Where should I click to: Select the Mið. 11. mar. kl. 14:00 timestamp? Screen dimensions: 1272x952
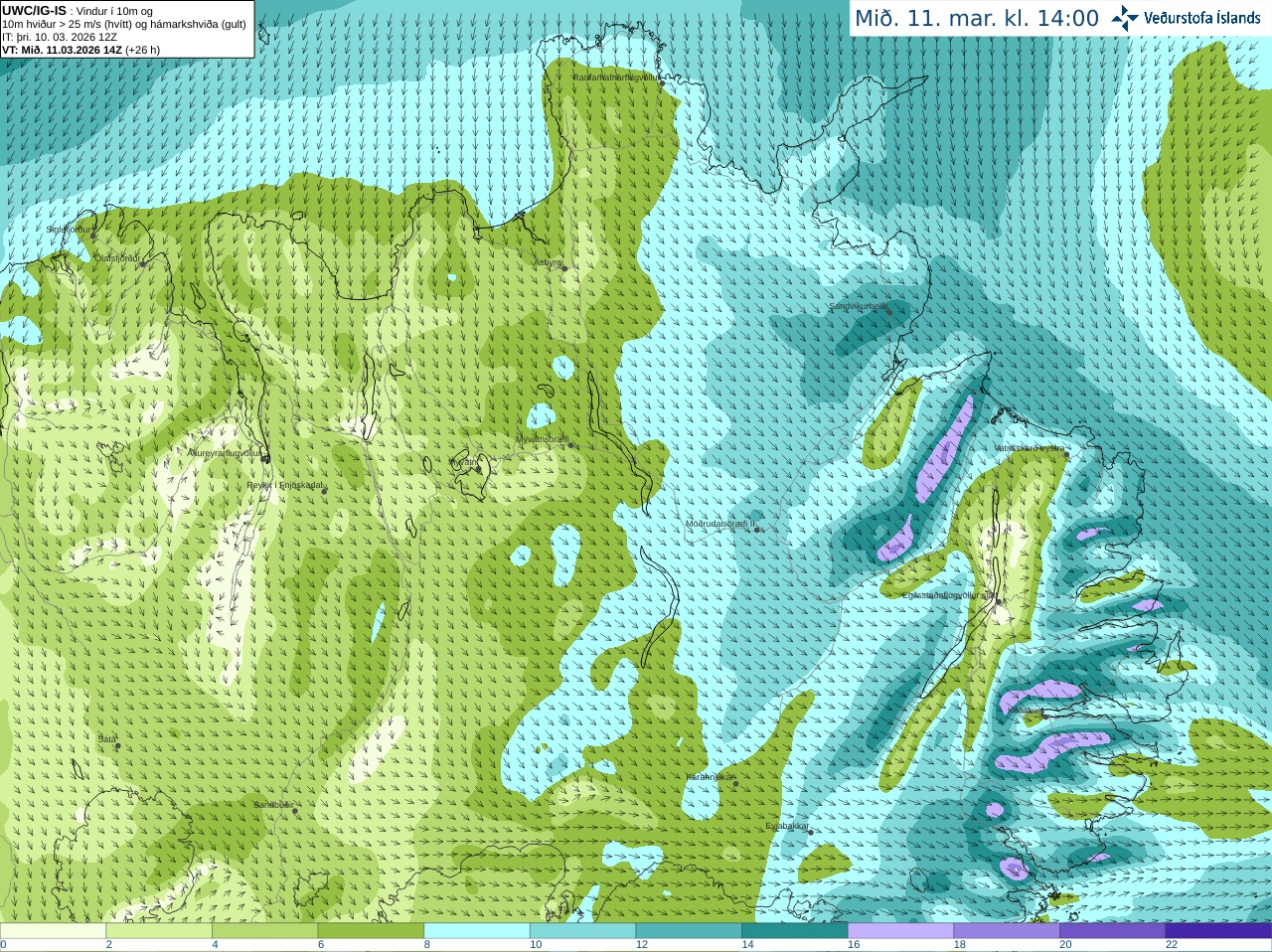[977, 19]
